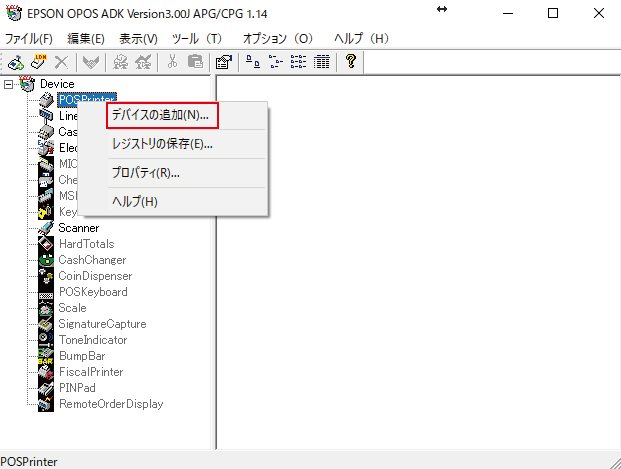Viewport: 621px width, 469px height.
Task: Click the RemoteOrderDisplay device icon
Action: click(46, 404)
